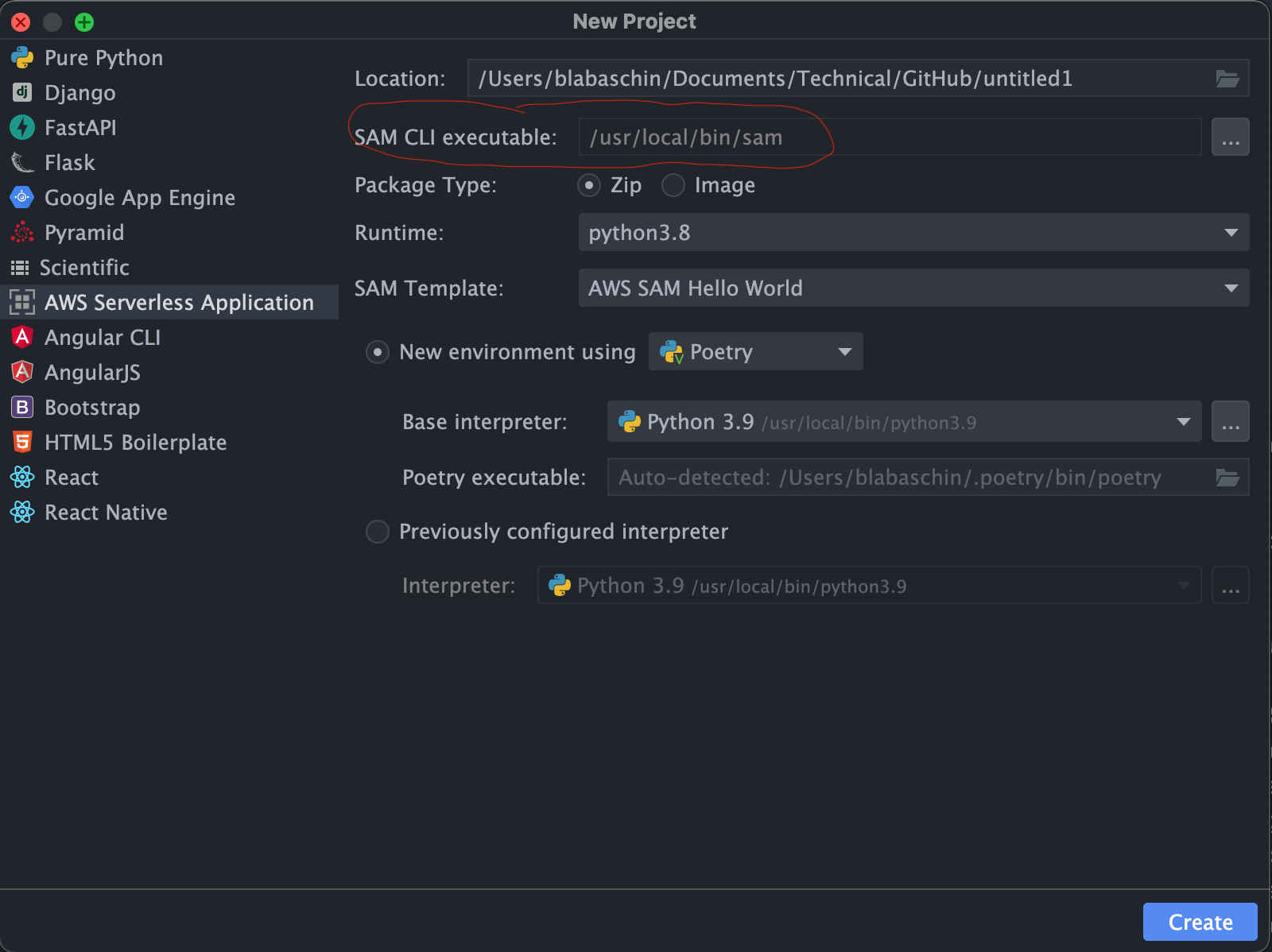The image size is (1272, 952).
Task: Click the Pure Python icon
Action: click(x=22, y=57)
